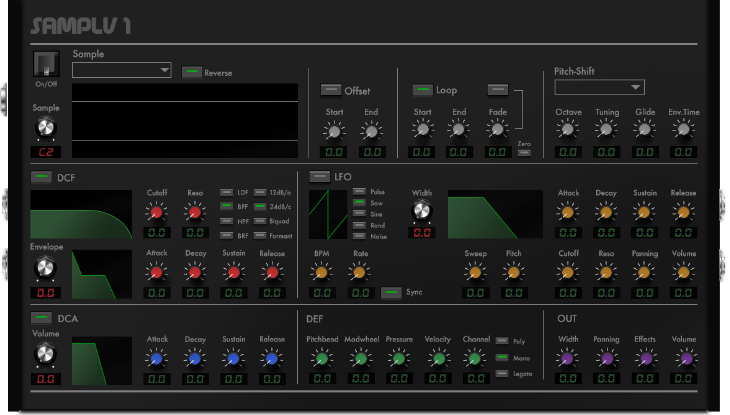Click the orange LFO Panning knob
Image resolution: width=730 pixels, height=415 pixels.
644,272
